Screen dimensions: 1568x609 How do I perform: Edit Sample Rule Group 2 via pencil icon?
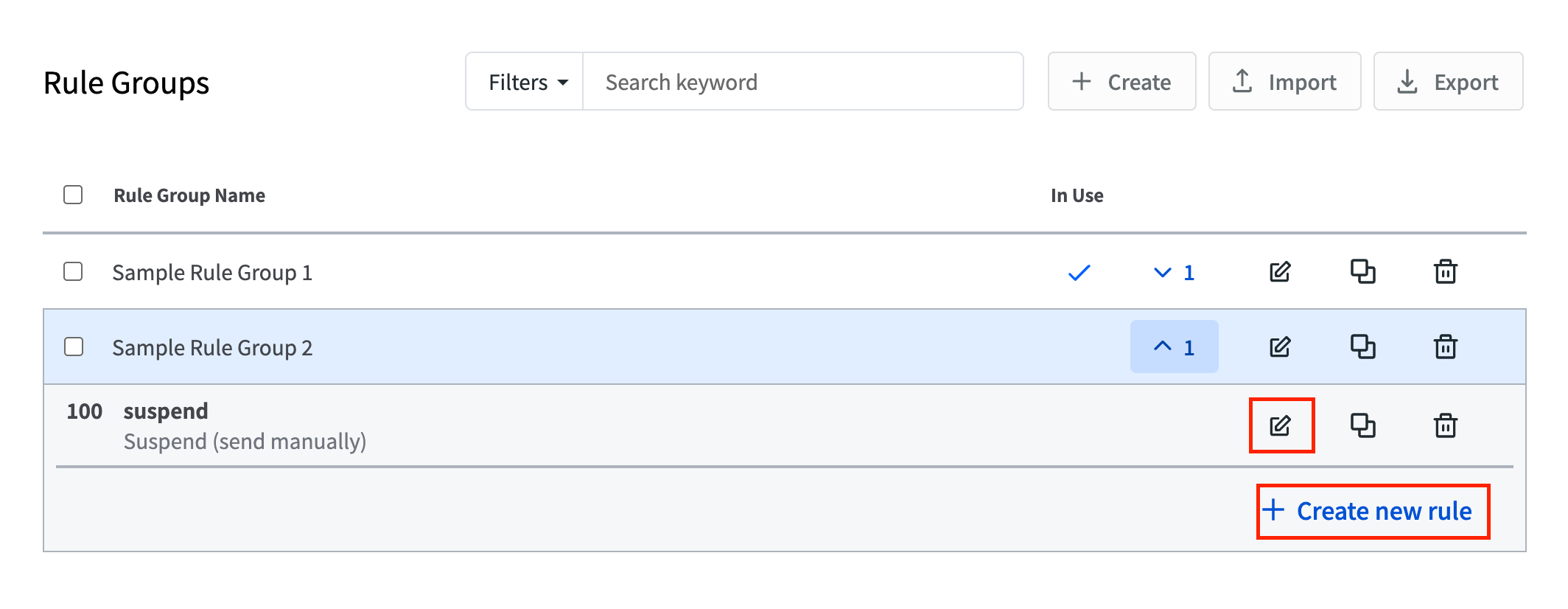[1280, 347]
